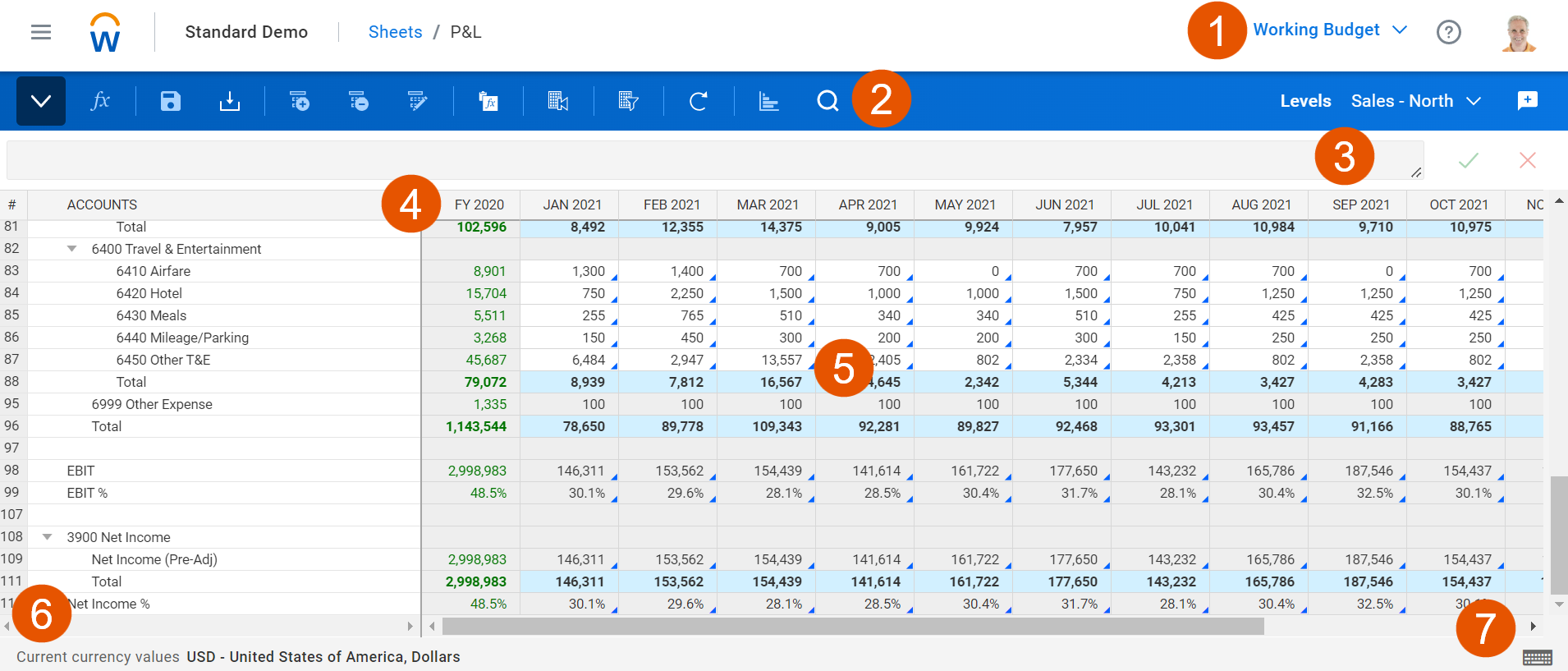Image resolution: width=1568 pixels, height=671 pixels.
Task: Open the toolbar collapse chevron button
Action: [x=41, y=101]
